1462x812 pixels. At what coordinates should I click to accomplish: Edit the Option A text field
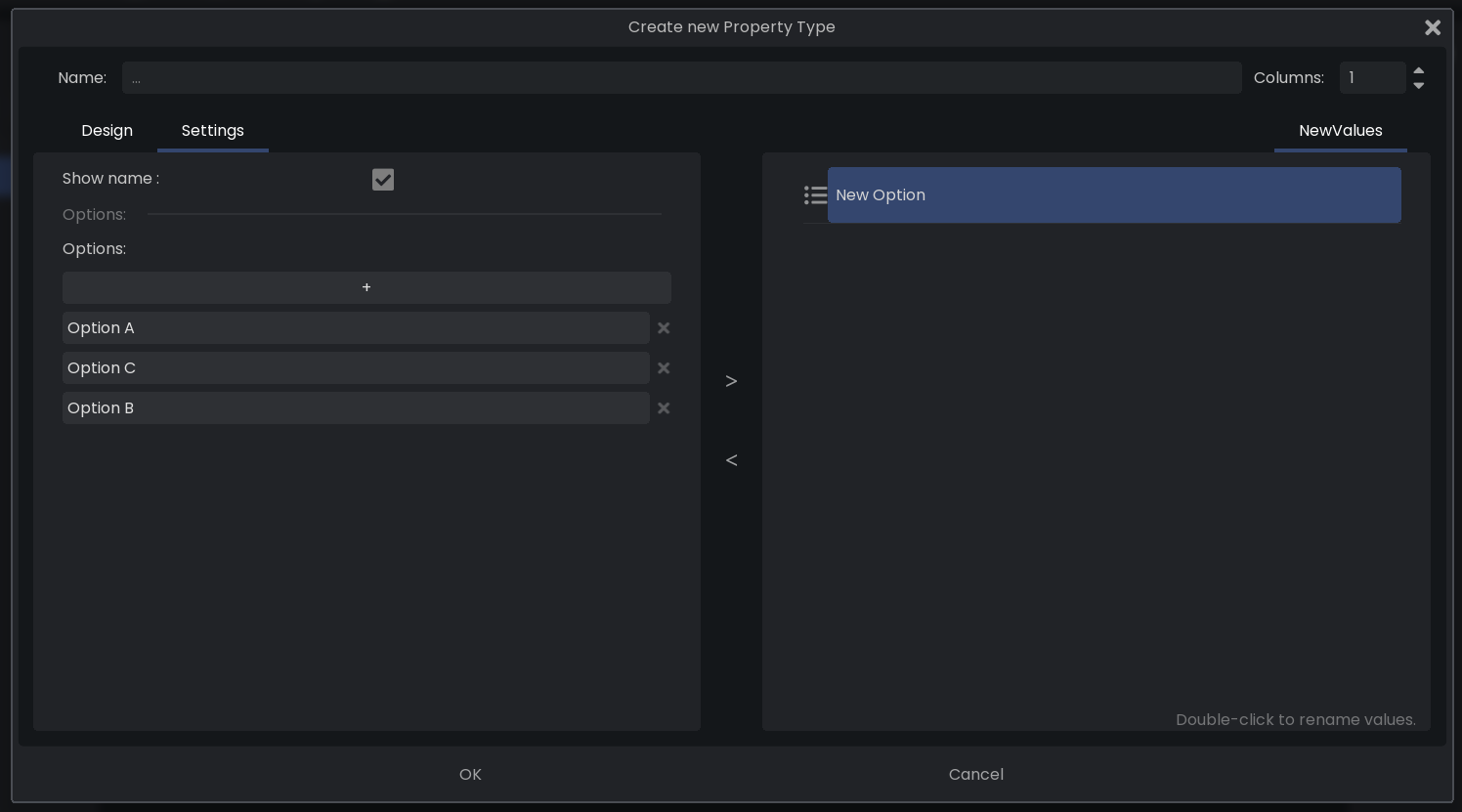pos(356,328)
